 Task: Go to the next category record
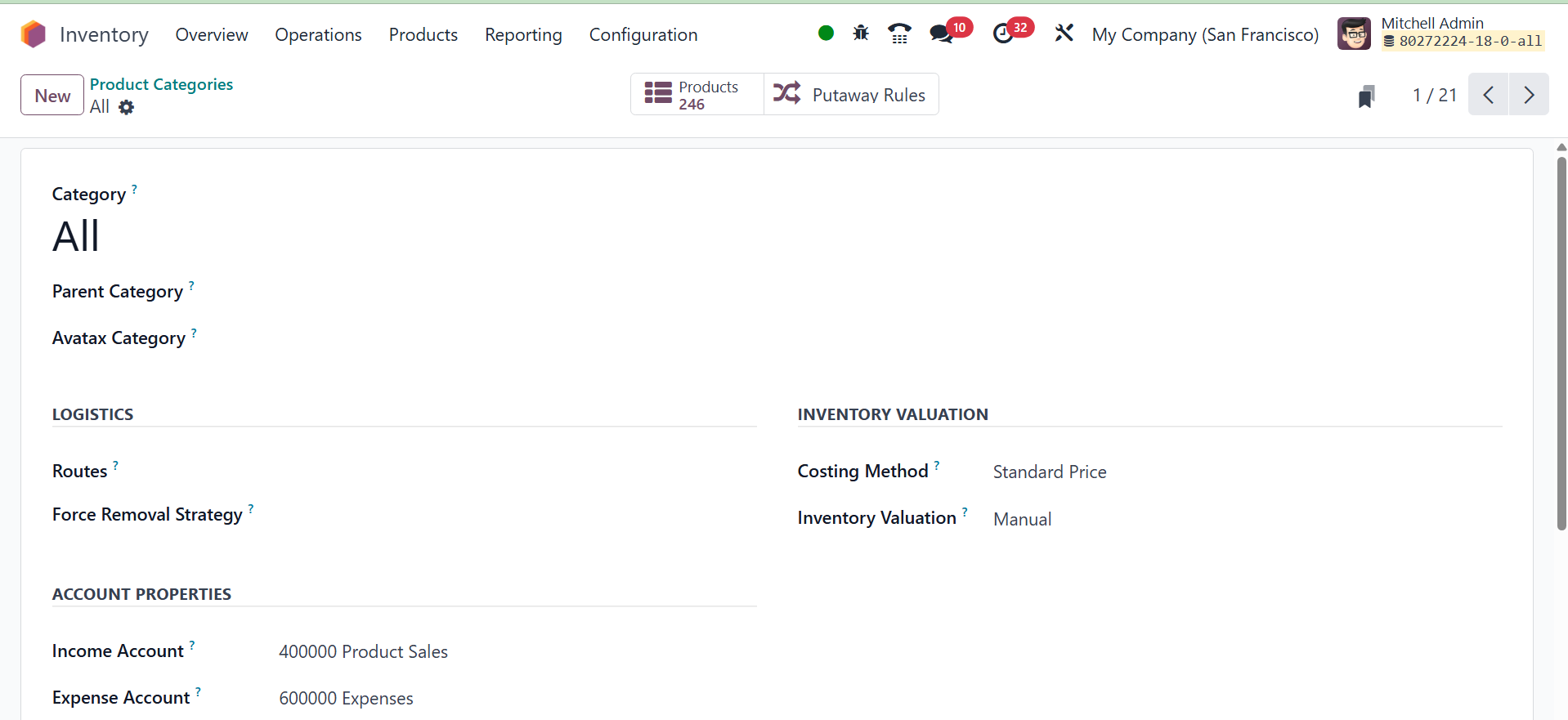pyautogui.click(x=1529, y=95)
